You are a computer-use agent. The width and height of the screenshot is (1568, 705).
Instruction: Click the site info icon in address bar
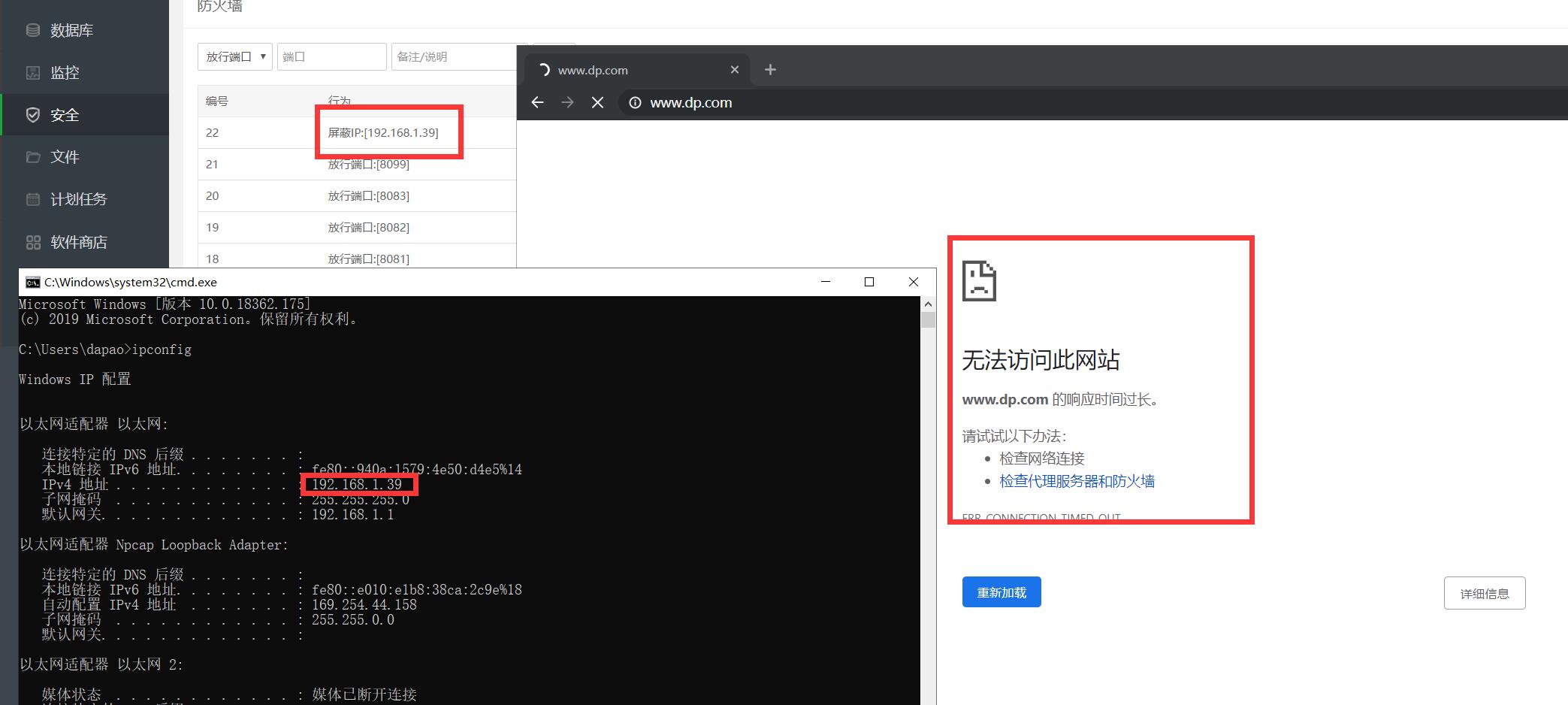[636, 103]
